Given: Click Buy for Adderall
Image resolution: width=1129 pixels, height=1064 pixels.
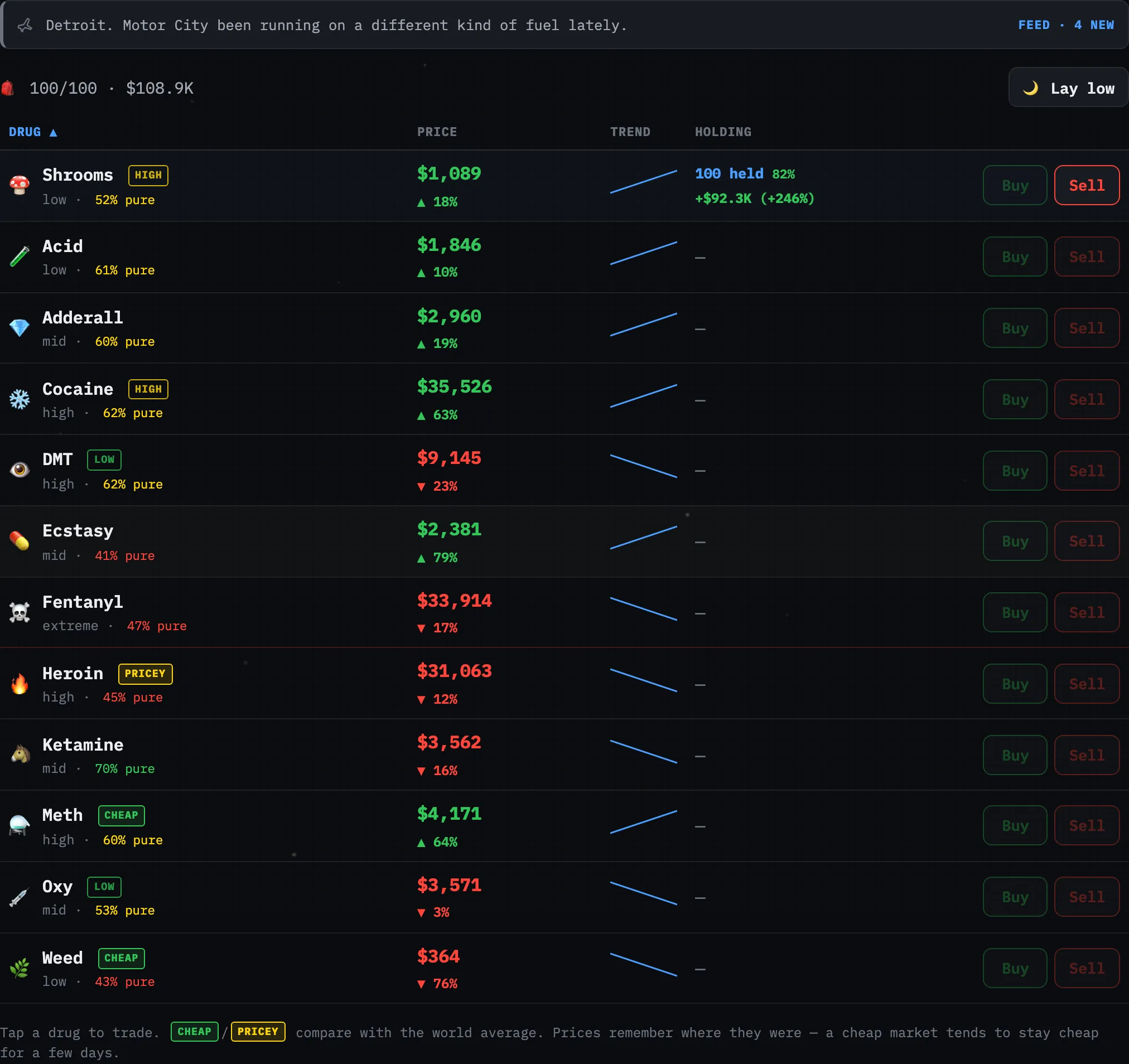Looking at the screenshot, I should pyautogui.click(x=1015, y=328).
